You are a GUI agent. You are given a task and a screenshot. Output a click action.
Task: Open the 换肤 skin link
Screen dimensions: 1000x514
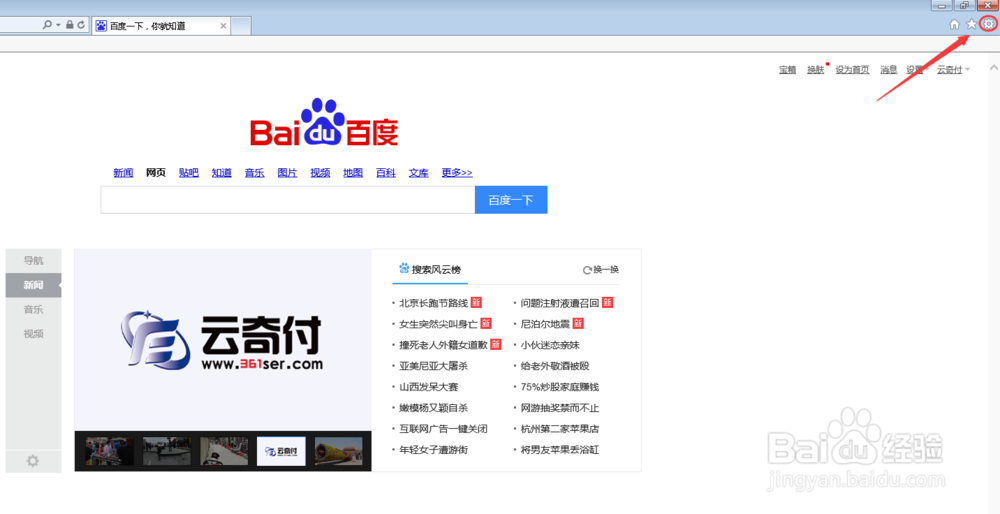[x=816, y=70]
